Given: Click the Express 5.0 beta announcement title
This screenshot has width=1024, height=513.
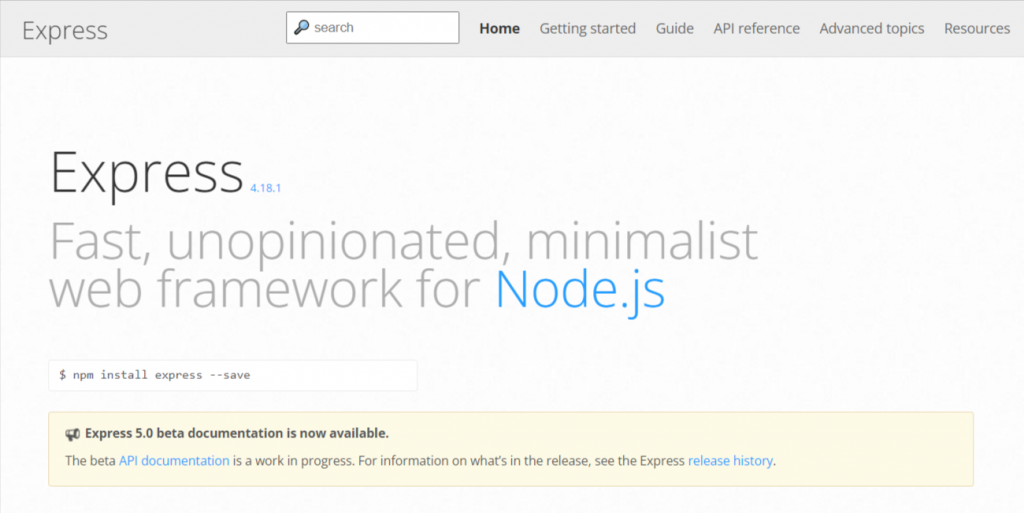Looking at the screenshot, I should [236, 433].
